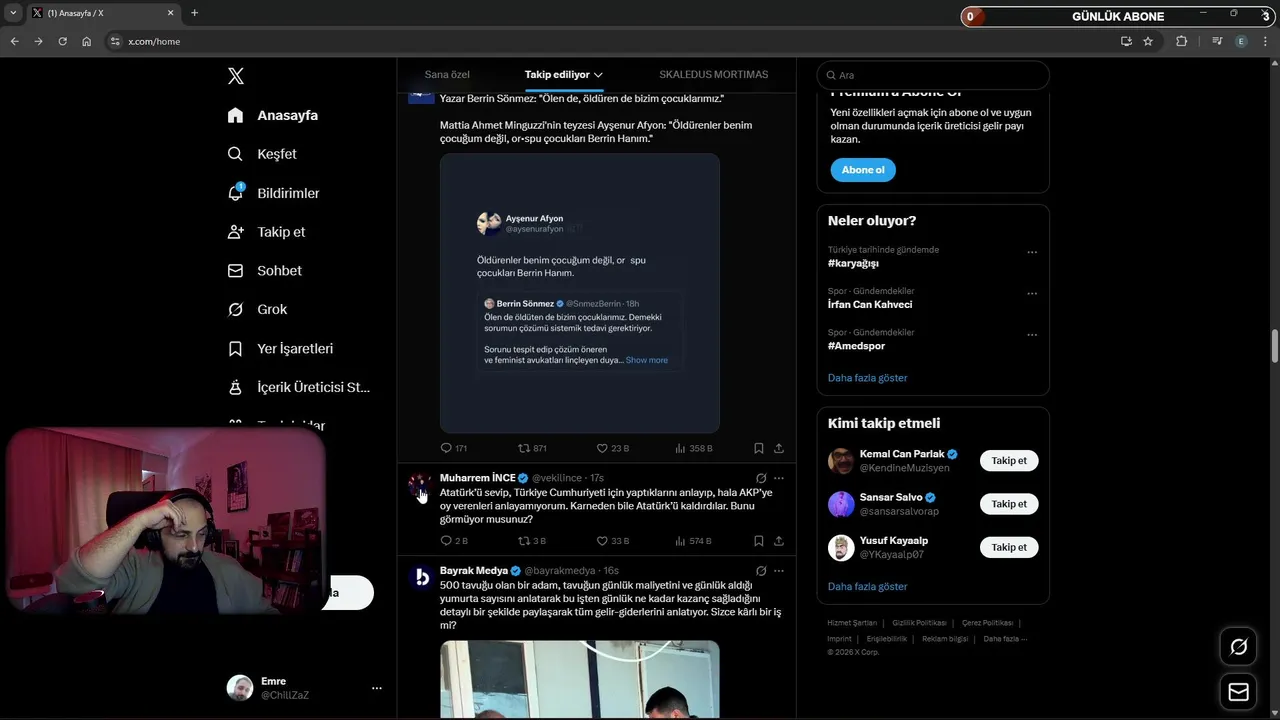1280x720 pixels.
Task: Open more options on Bayrak Medya's post
Action: tap(779, 571)
